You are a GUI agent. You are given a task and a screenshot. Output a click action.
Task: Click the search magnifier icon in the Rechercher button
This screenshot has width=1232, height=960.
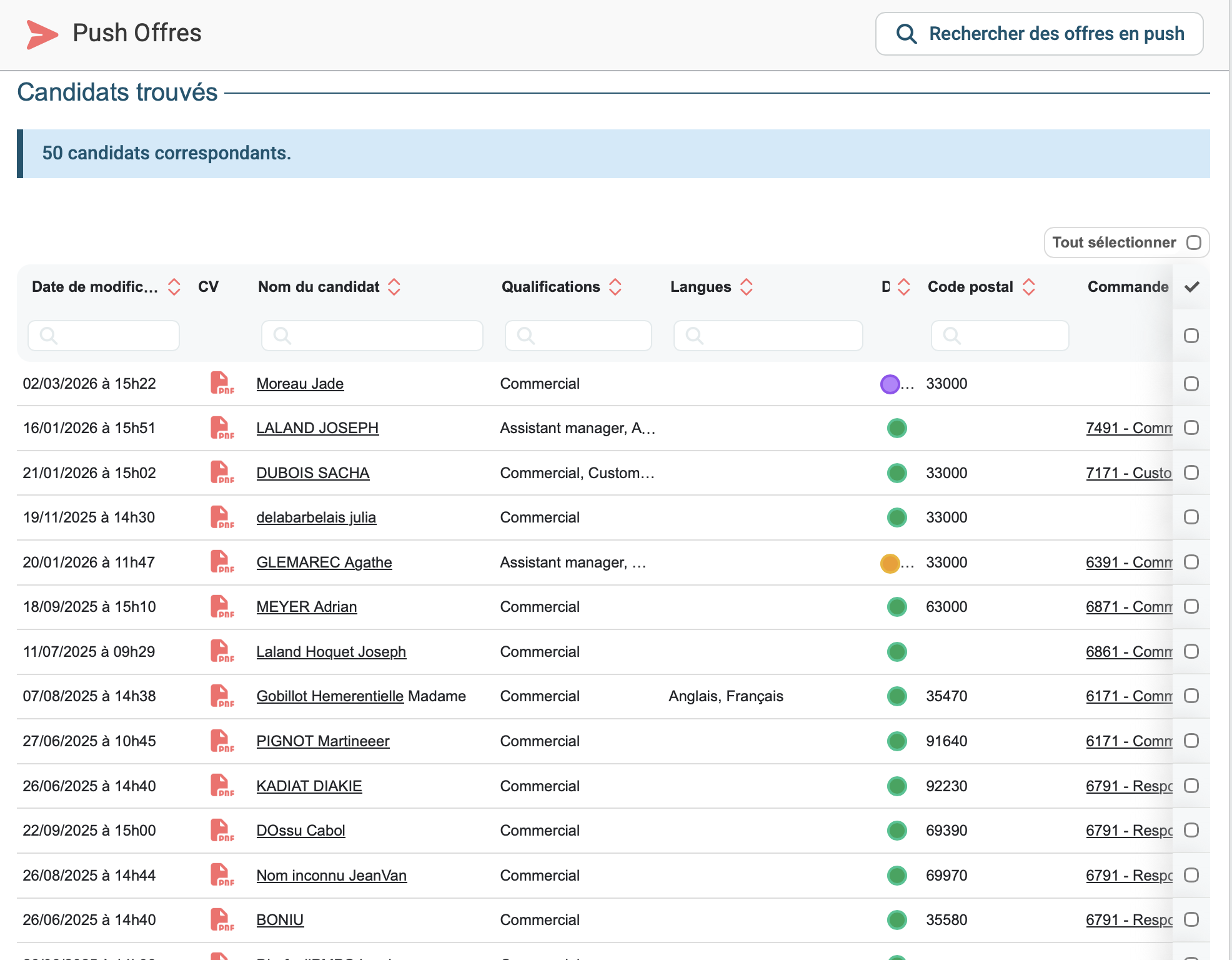tap(907, 34)
